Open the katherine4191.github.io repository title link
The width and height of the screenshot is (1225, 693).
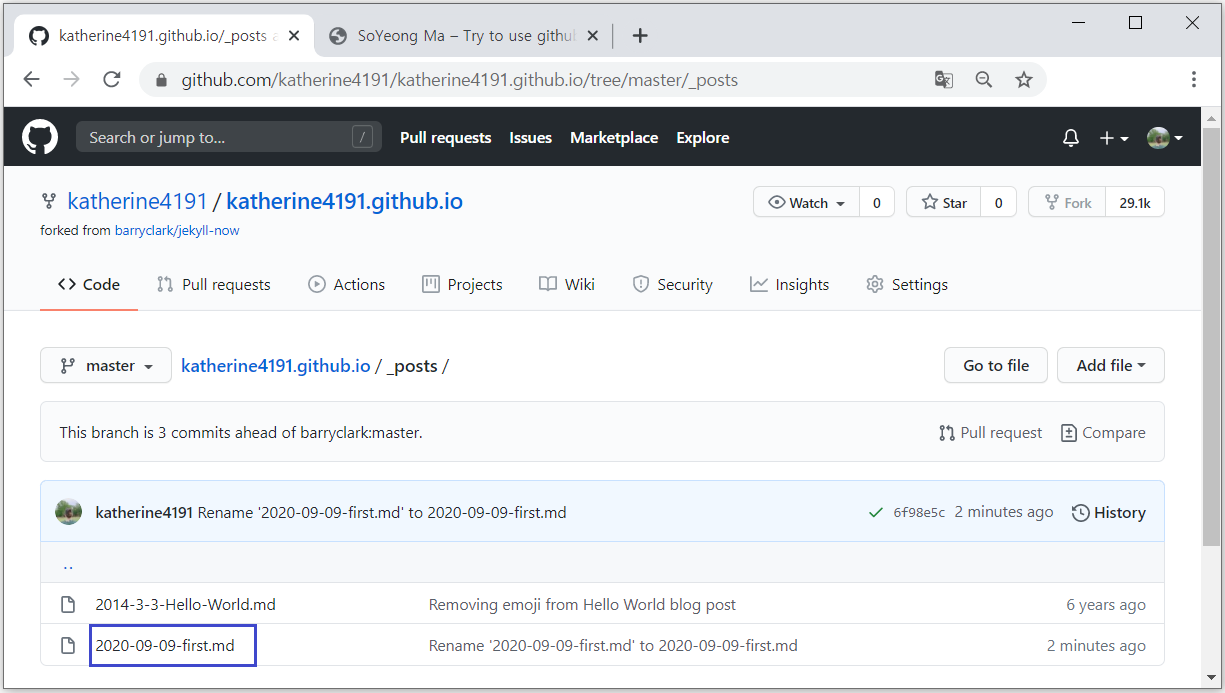click(x=345, y=201)
